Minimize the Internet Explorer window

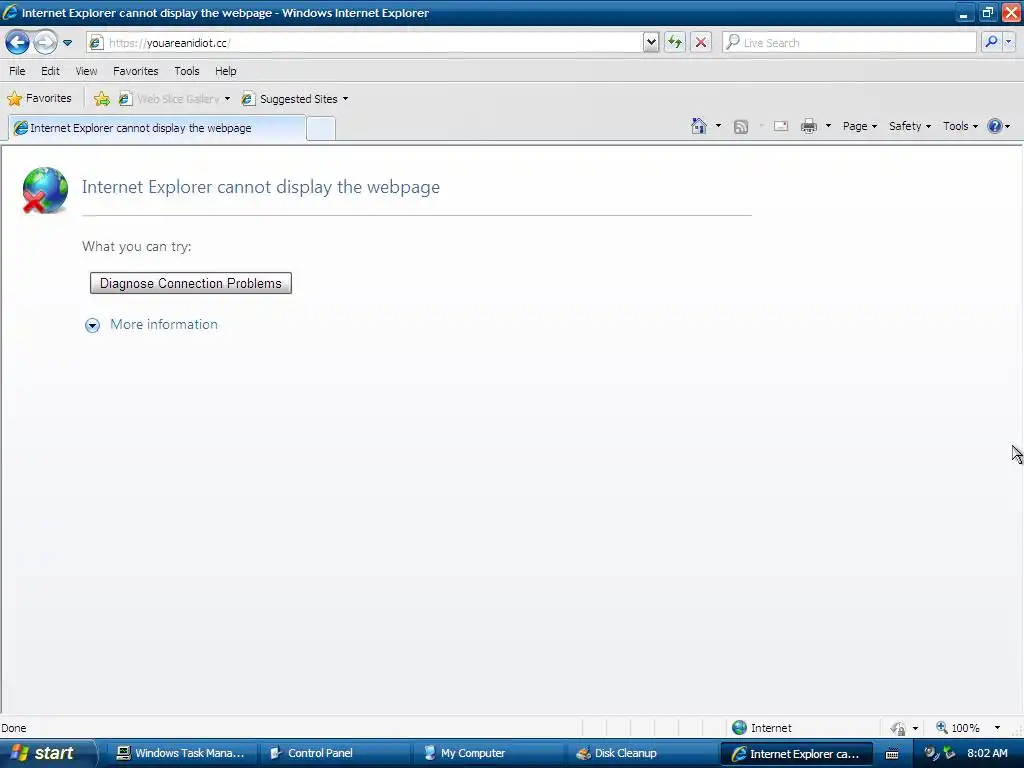tap(964, 13)
